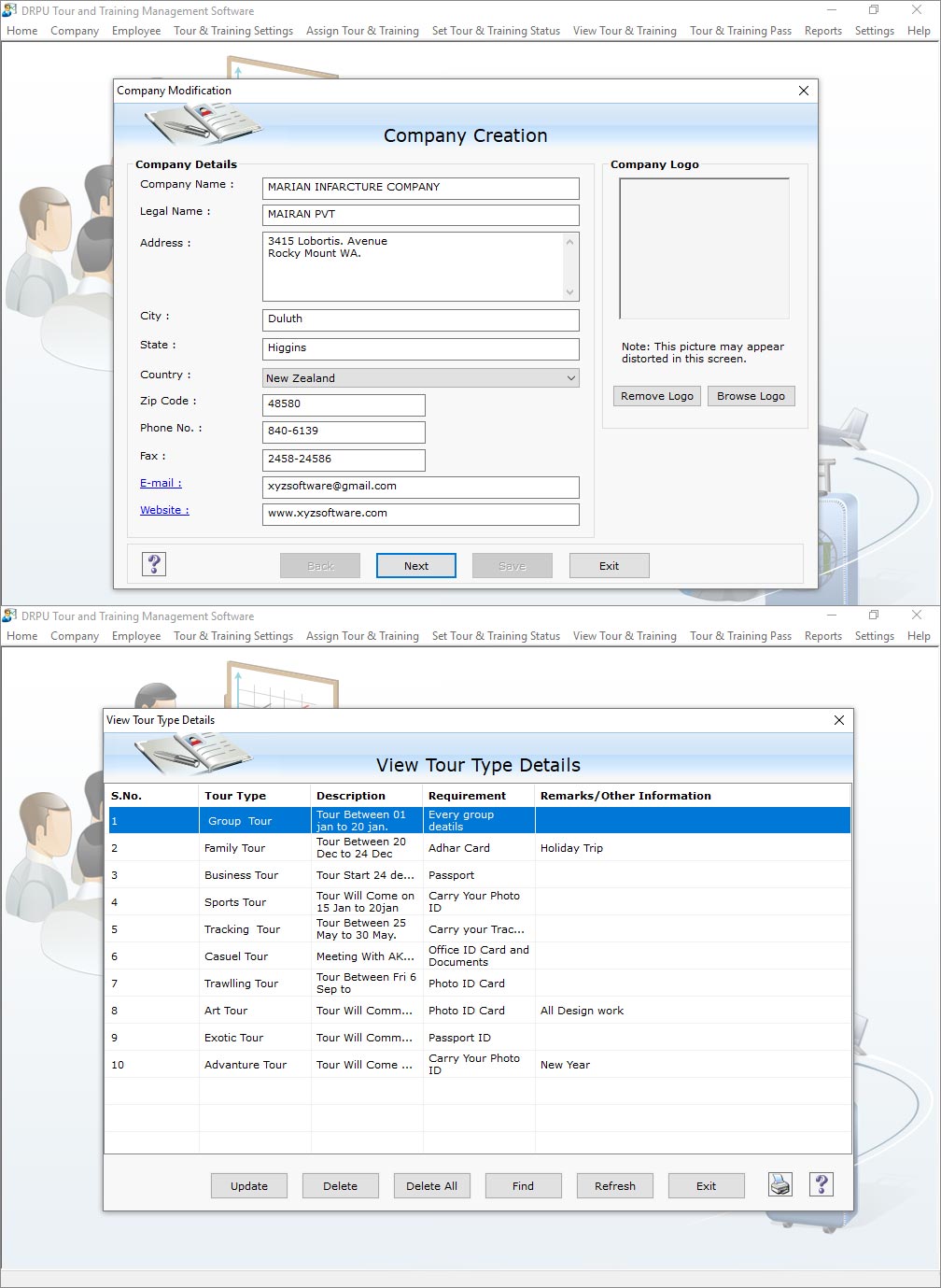Click Update in View Tour Type Details
Image resolution: width=941 pixels, height=1288 pixels.
pos(248,1184)
